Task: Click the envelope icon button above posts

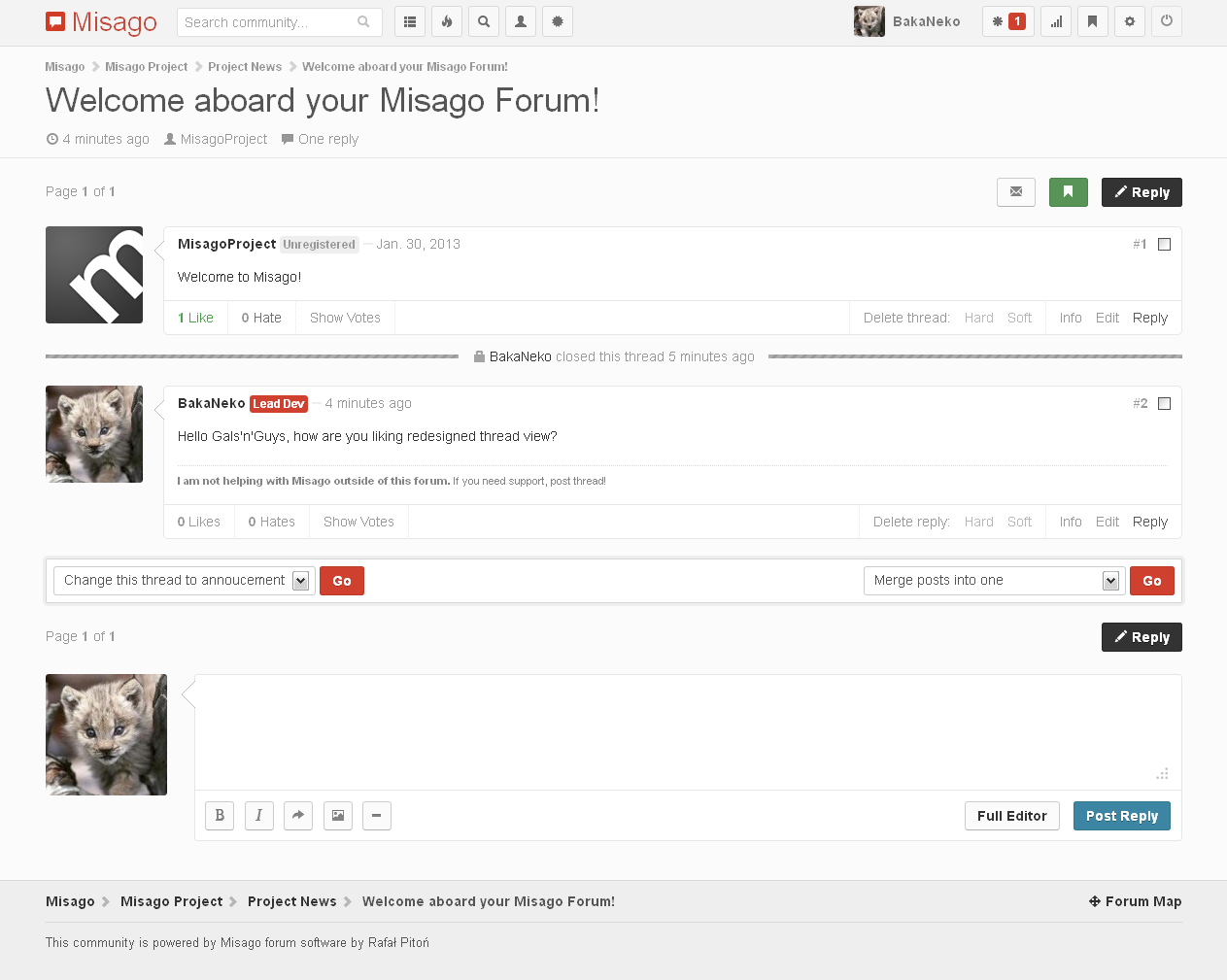Action: pyautogui.click(x=1015, y=192)
